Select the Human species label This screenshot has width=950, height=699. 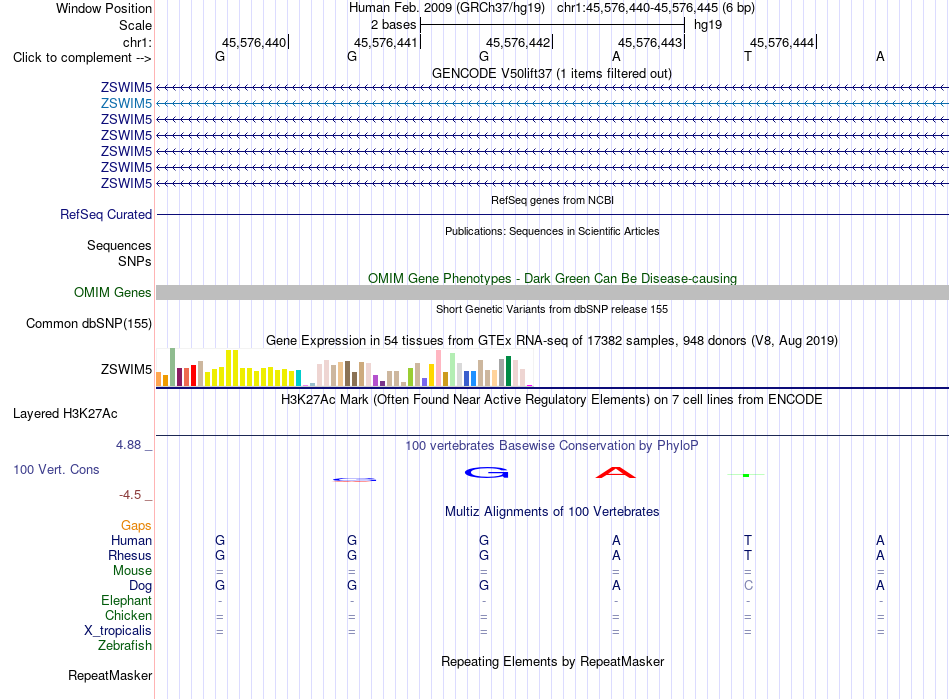[131, 540]
